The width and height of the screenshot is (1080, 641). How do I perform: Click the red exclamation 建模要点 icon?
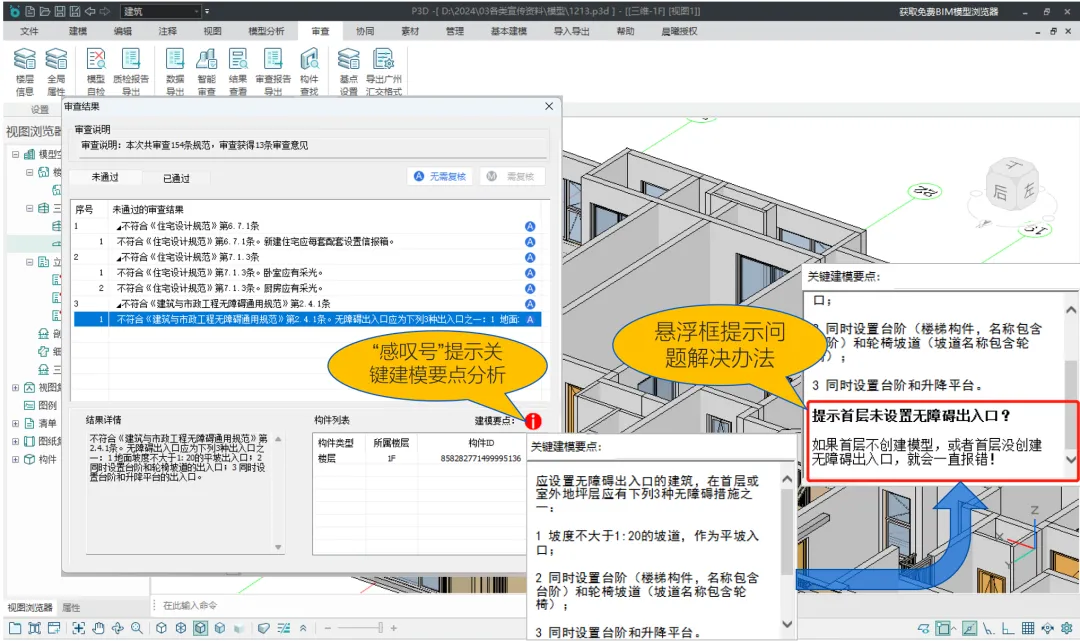coord(534,422)
